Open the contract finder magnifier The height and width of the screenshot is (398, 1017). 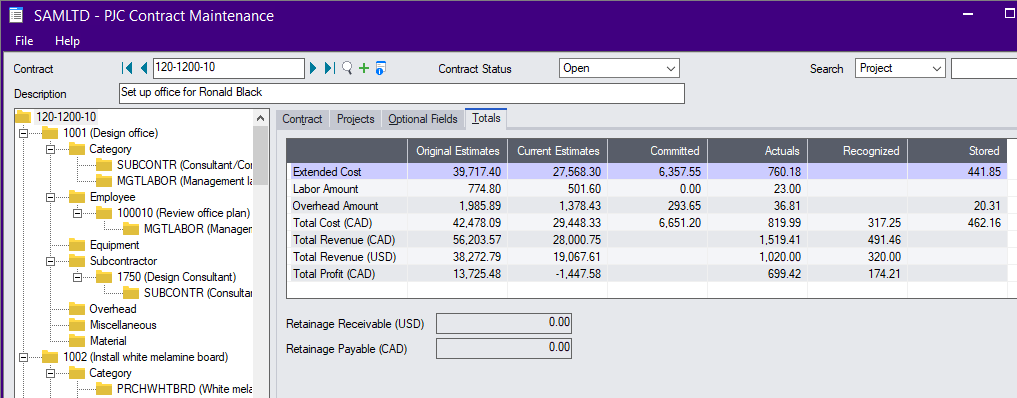pyautogui.click(x=347, y=68)
